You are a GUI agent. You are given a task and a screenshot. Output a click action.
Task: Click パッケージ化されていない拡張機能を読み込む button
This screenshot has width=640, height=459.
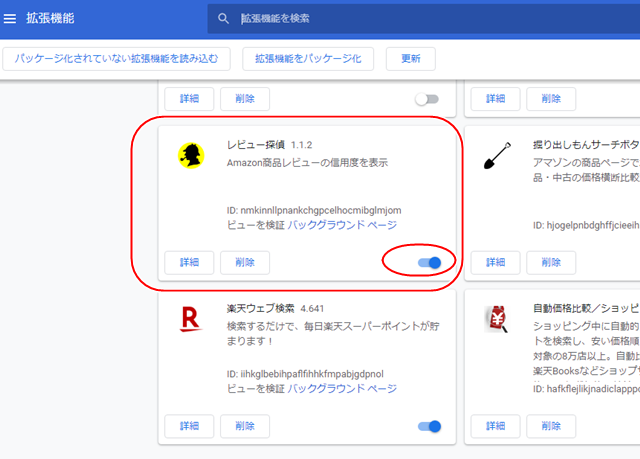[x=116, y=59]
